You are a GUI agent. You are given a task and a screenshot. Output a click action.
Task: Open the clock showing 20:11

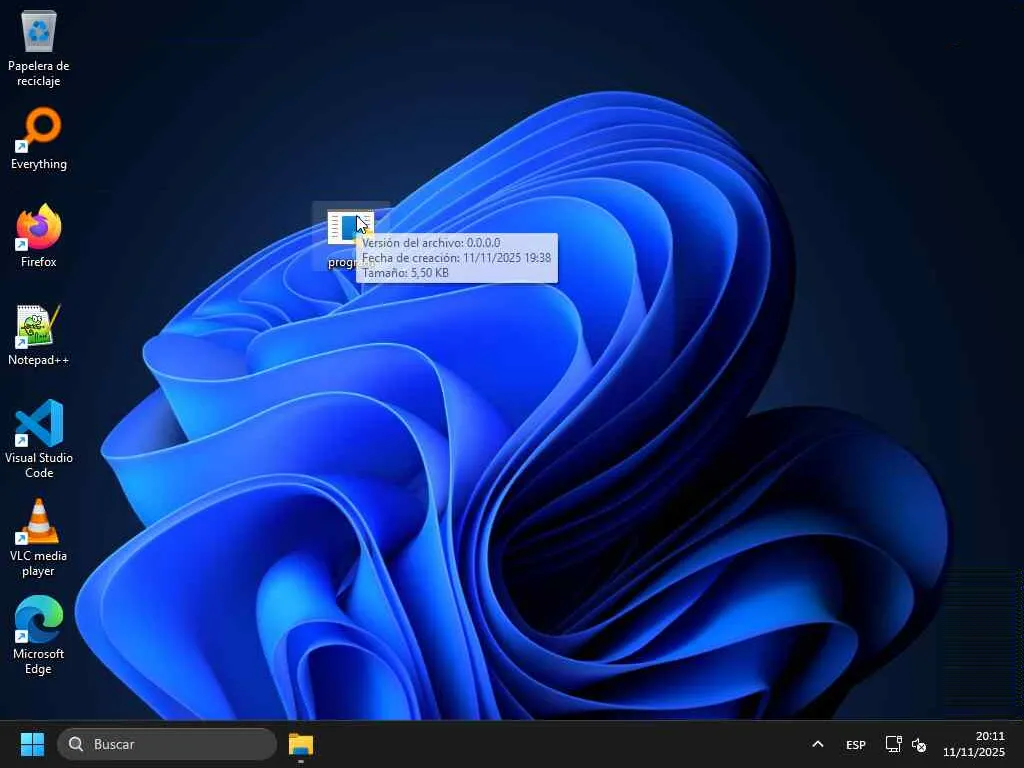pyautogui.click(x=974, y=744)
